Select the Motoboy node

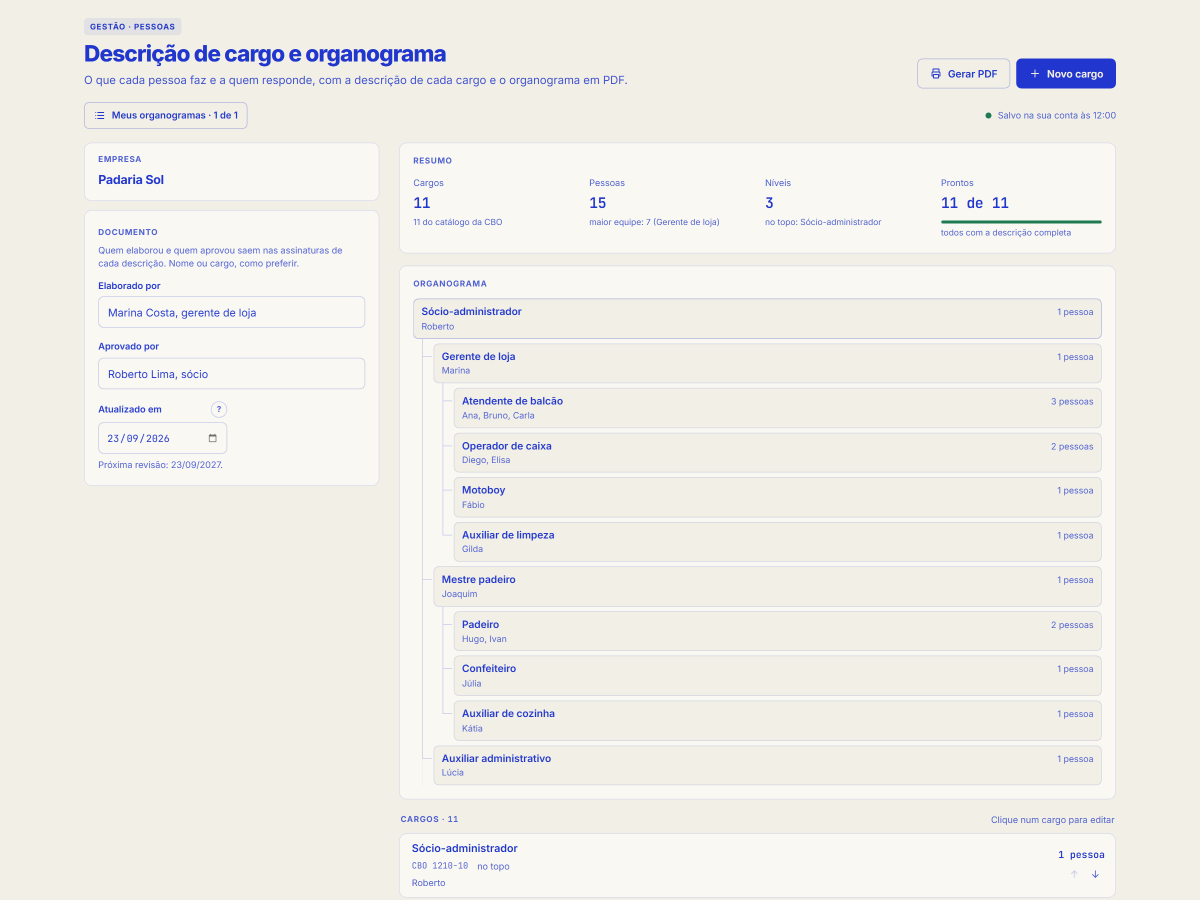click(777, 497)
